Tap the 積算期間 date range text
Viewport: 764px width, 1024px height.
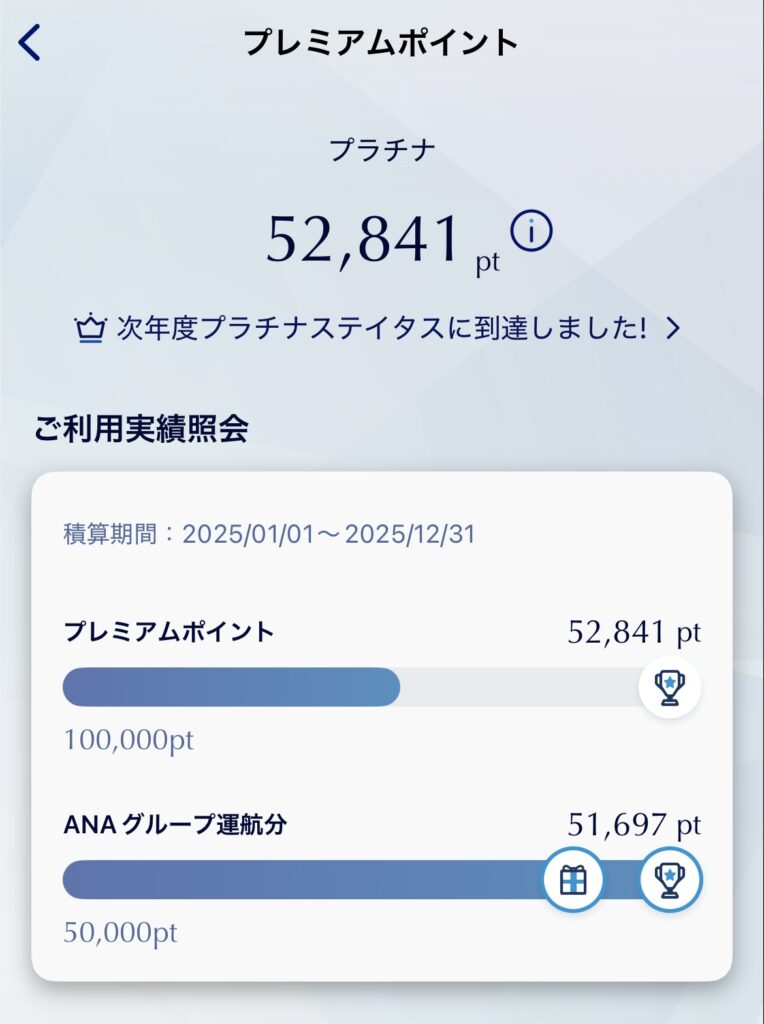tap(268, 534)
